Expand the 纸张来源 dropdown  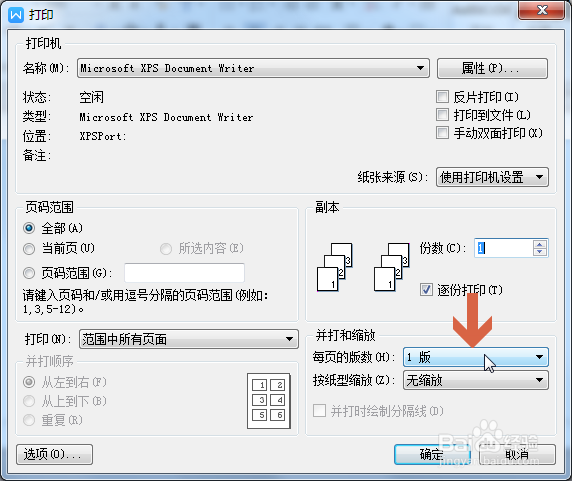coord(492,177)
